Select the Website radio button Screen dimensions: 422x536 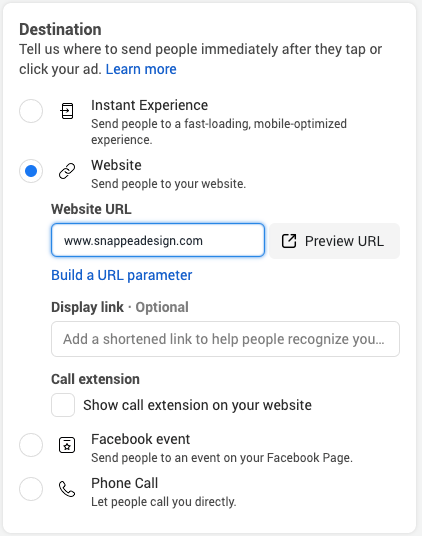tap(31, 171)
